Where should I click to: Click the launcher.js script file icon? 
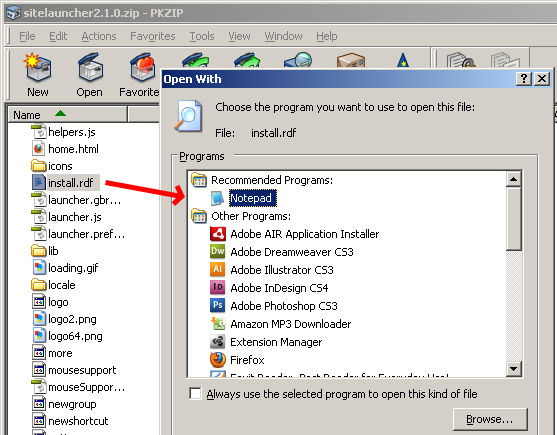point(39,217)
